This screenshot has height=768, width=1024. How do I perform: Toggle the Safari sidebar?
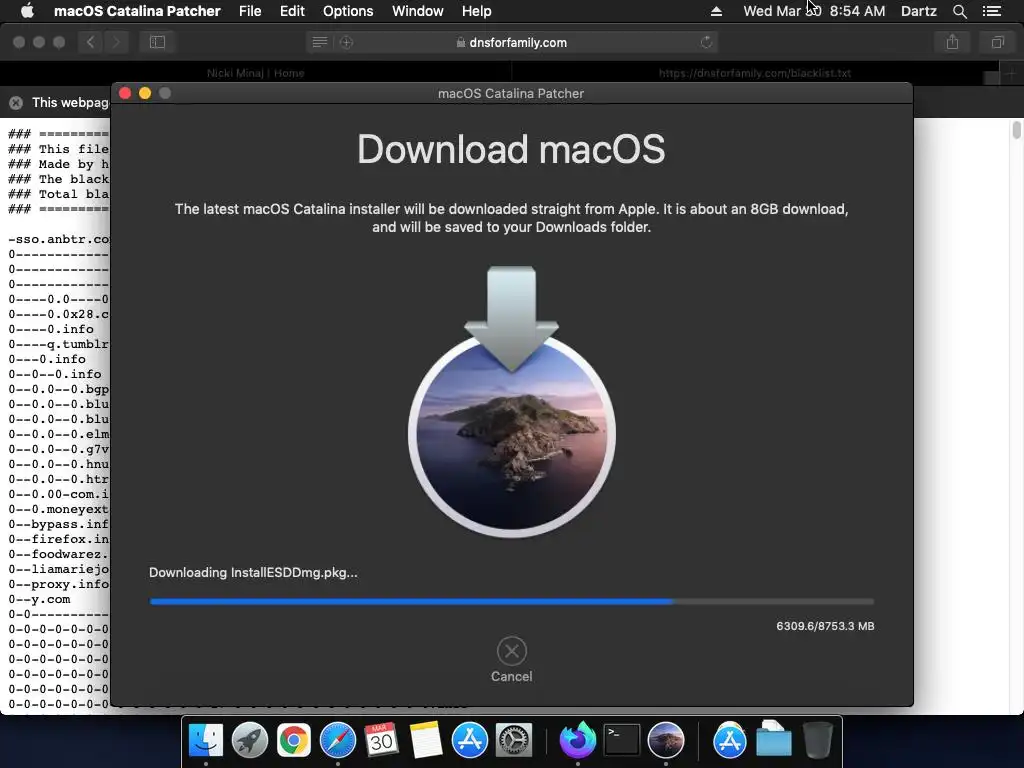pos(157,42)
